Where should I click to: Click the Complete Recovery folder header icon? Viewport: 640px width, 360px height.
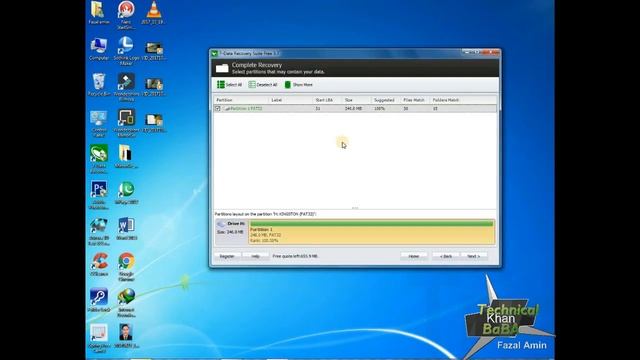click(222, 68)
